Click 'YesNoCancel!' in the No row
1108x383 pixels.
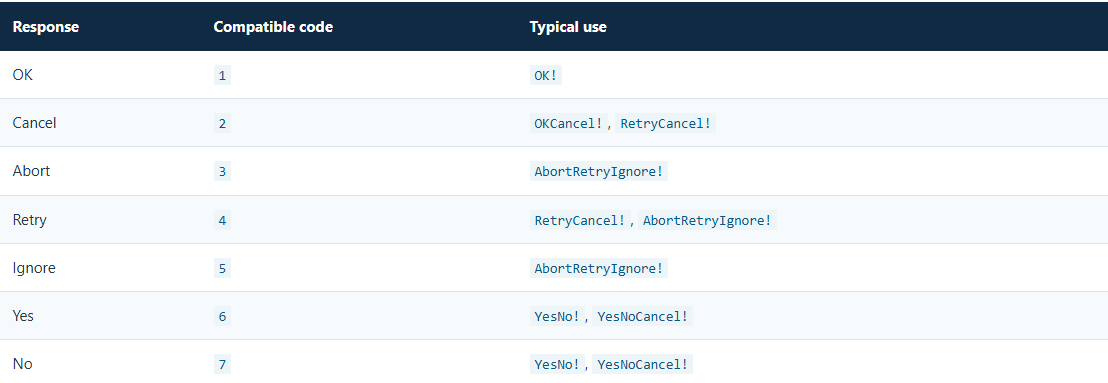point(642,365)
